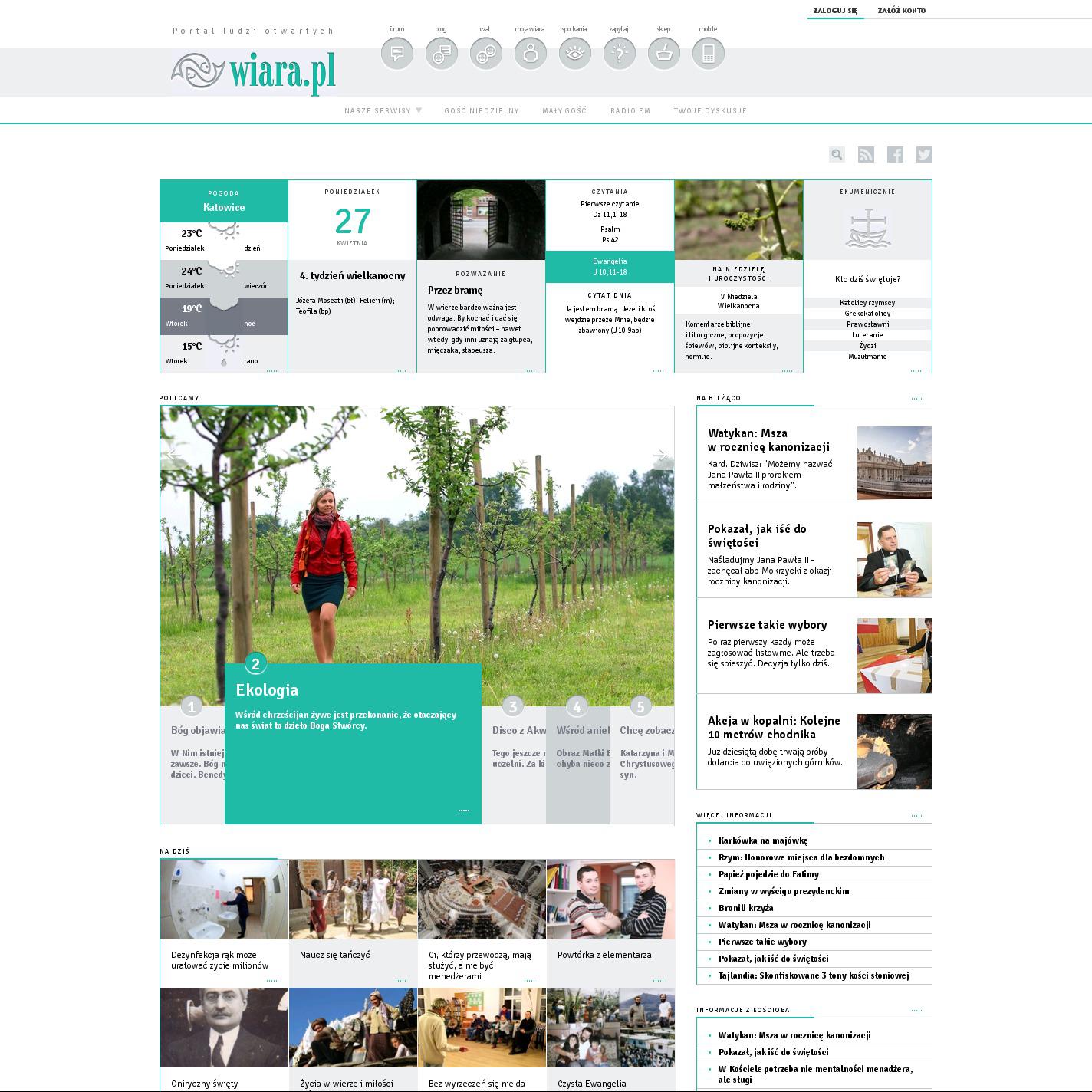The width and height of the screenshot is (1092, 1092).
Task: Click the search magnifier icon
Action: [837, 155]
